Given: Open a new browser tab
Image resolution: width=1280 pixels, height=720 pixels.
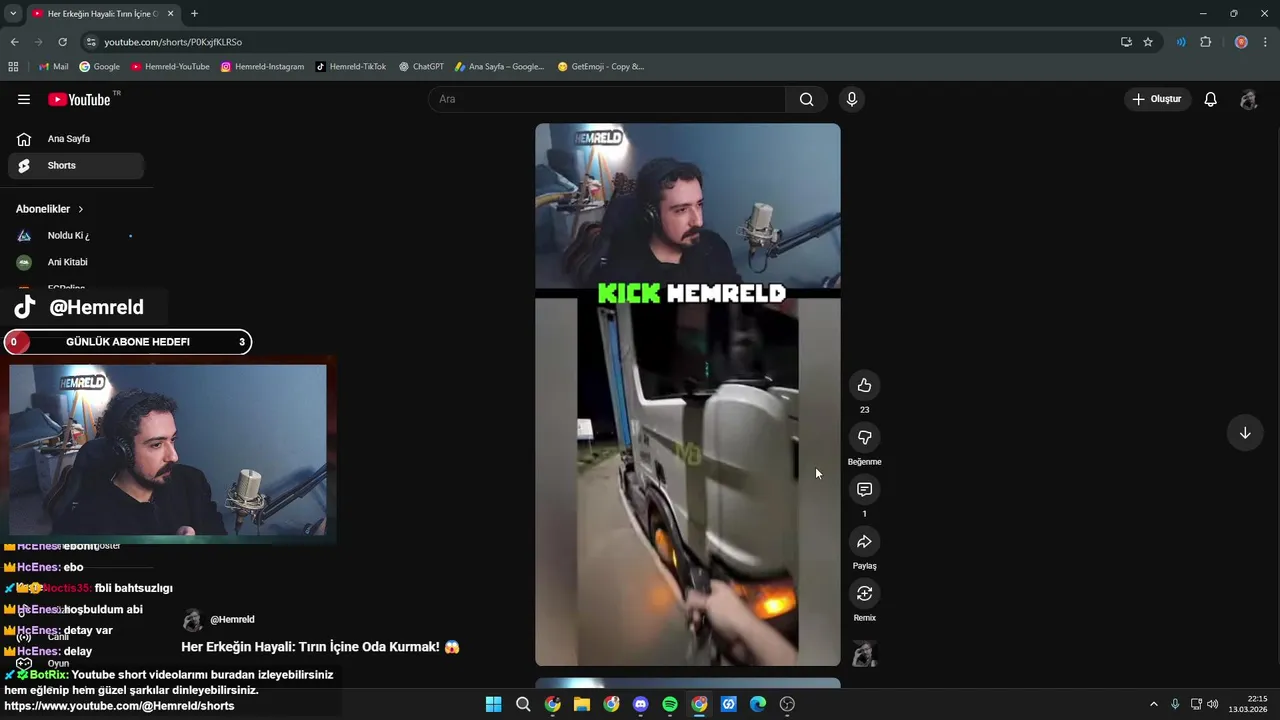Looking at the screenshot, I should (194, 13).
